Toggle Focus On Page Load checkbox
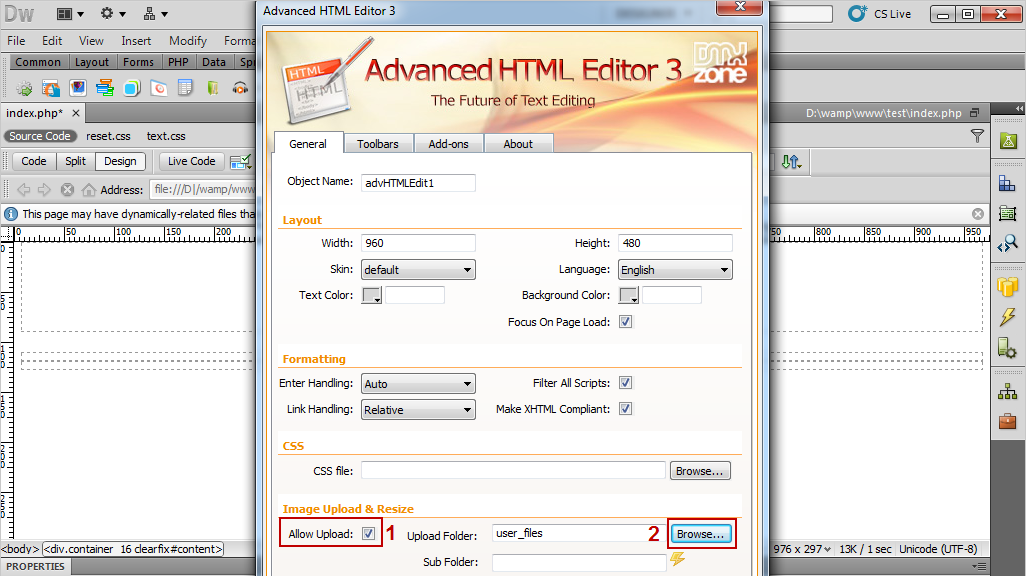 coord(626,321)
